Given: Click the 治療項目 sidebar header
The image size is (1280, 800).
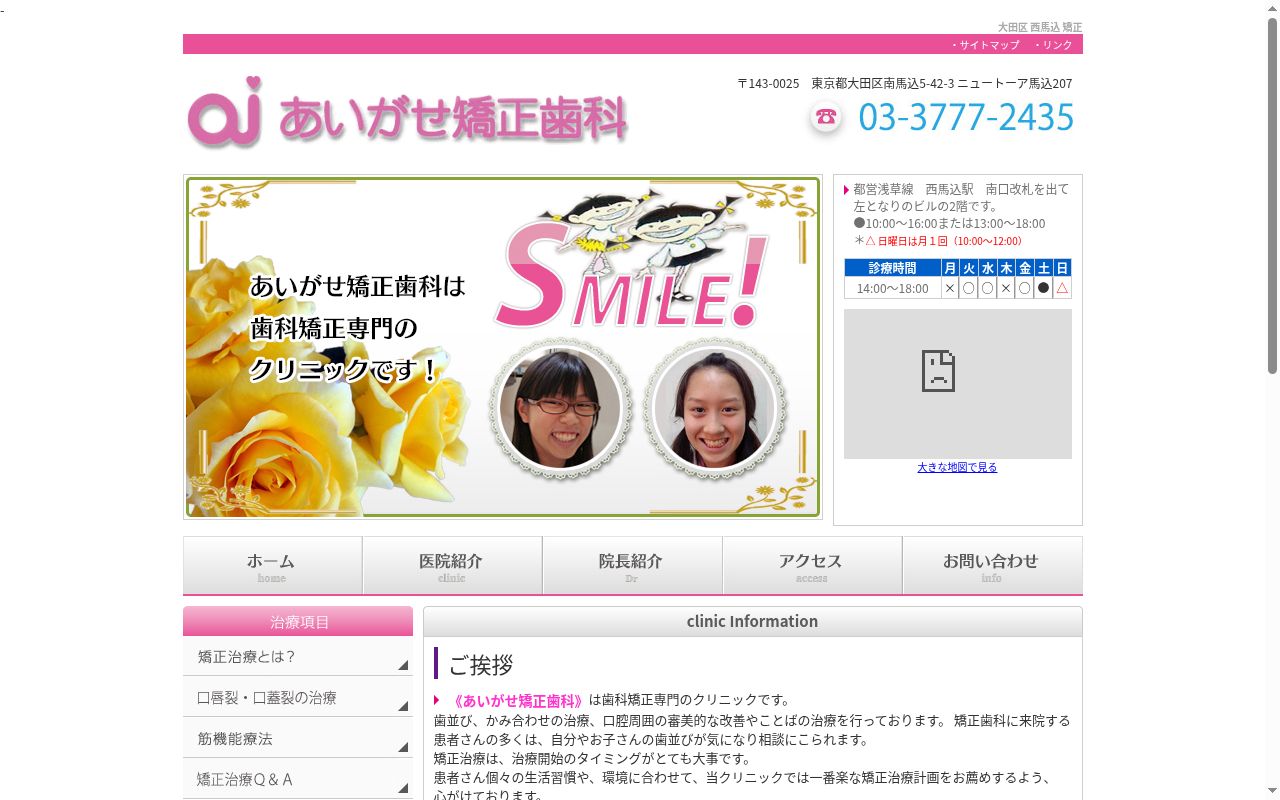Looking at the screenshot, I should [298, 621].
